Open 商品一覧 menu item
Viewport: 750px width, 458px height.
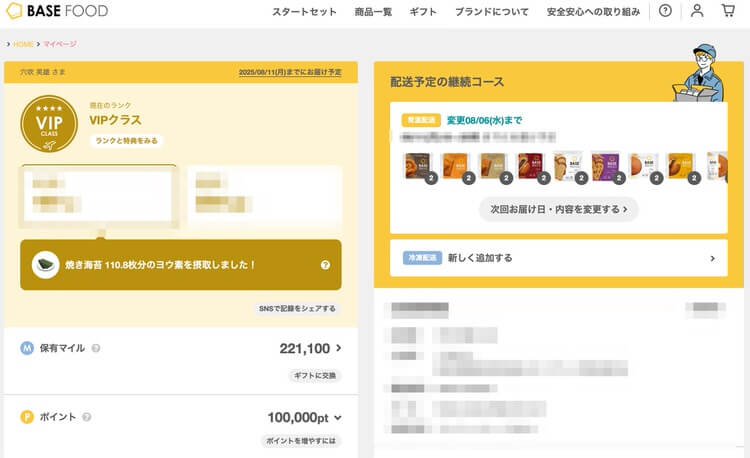pyautogui.click(x=373, y=12)
